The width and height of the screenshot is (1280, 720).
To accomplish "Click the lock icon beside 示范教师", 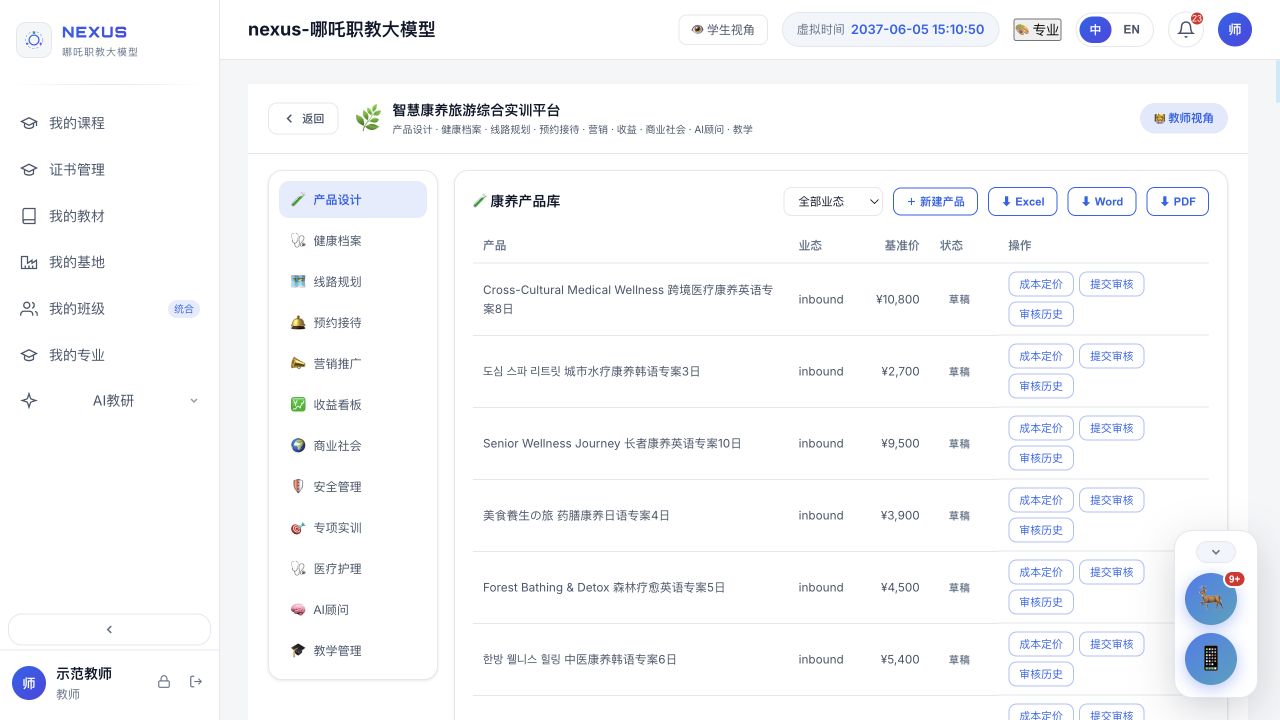I will pos(164,682).
